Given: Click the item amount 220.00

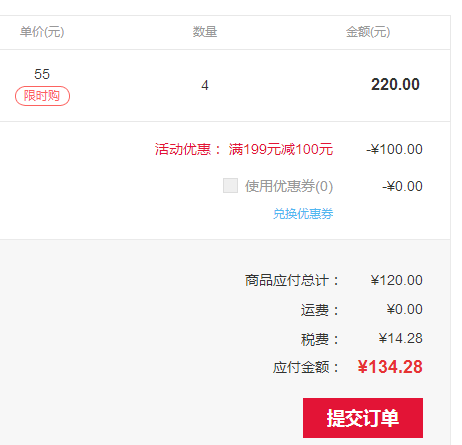Looking at the screenshot, I should [395, 84].
